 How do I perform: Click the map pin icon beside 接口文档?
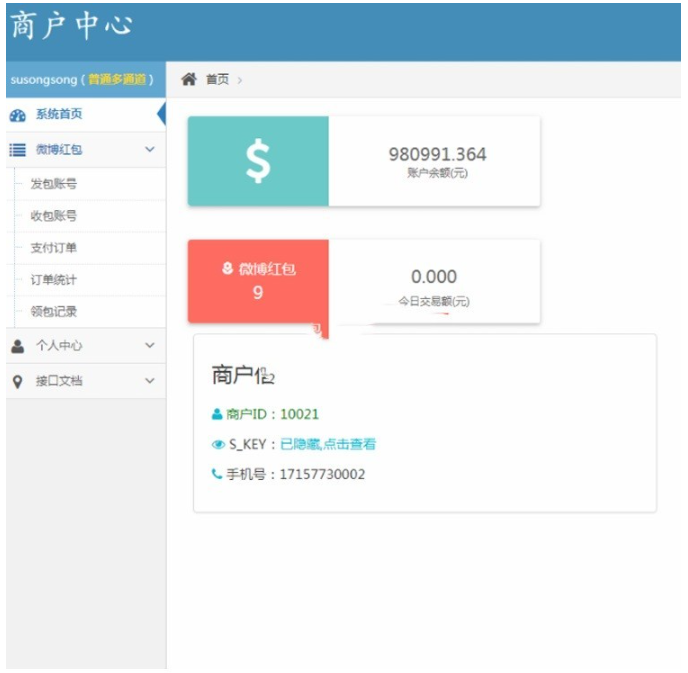click(17, 381)
